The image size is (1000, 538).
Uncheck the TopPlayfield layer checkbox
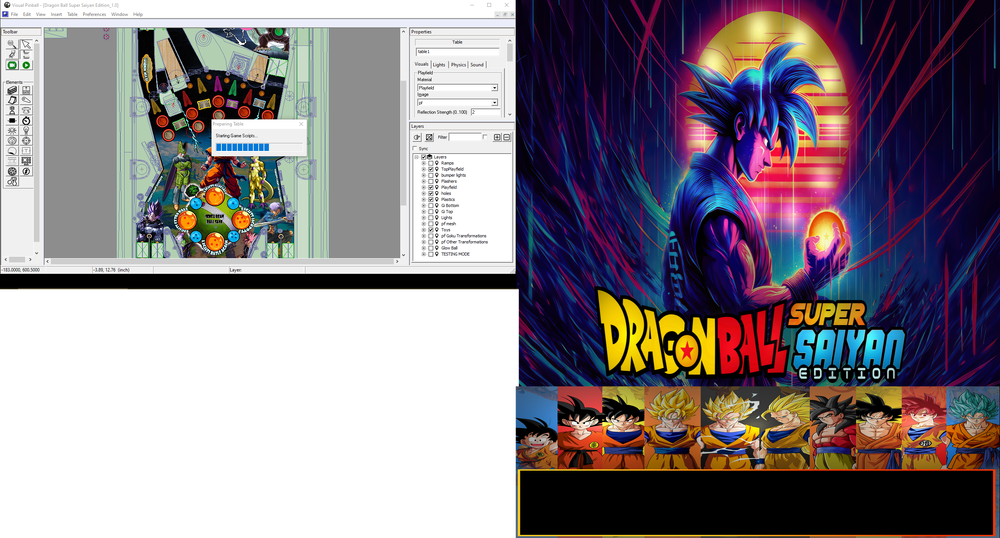[x=430, y=169]
